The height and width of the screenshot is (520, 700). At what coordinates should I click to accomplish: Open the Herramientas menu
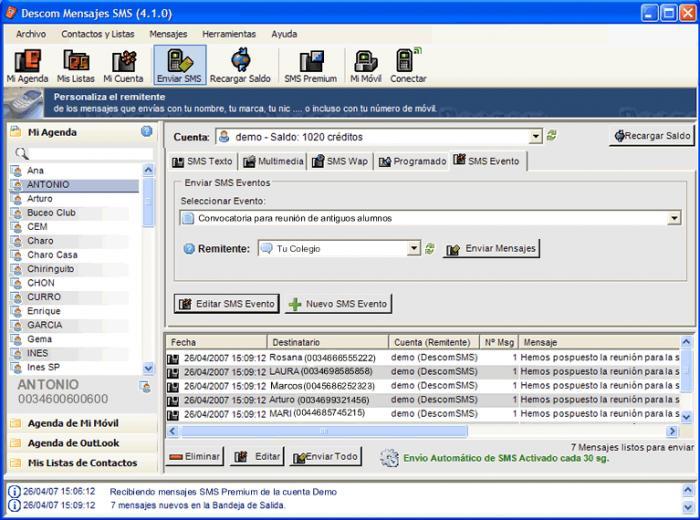(229, 34)
